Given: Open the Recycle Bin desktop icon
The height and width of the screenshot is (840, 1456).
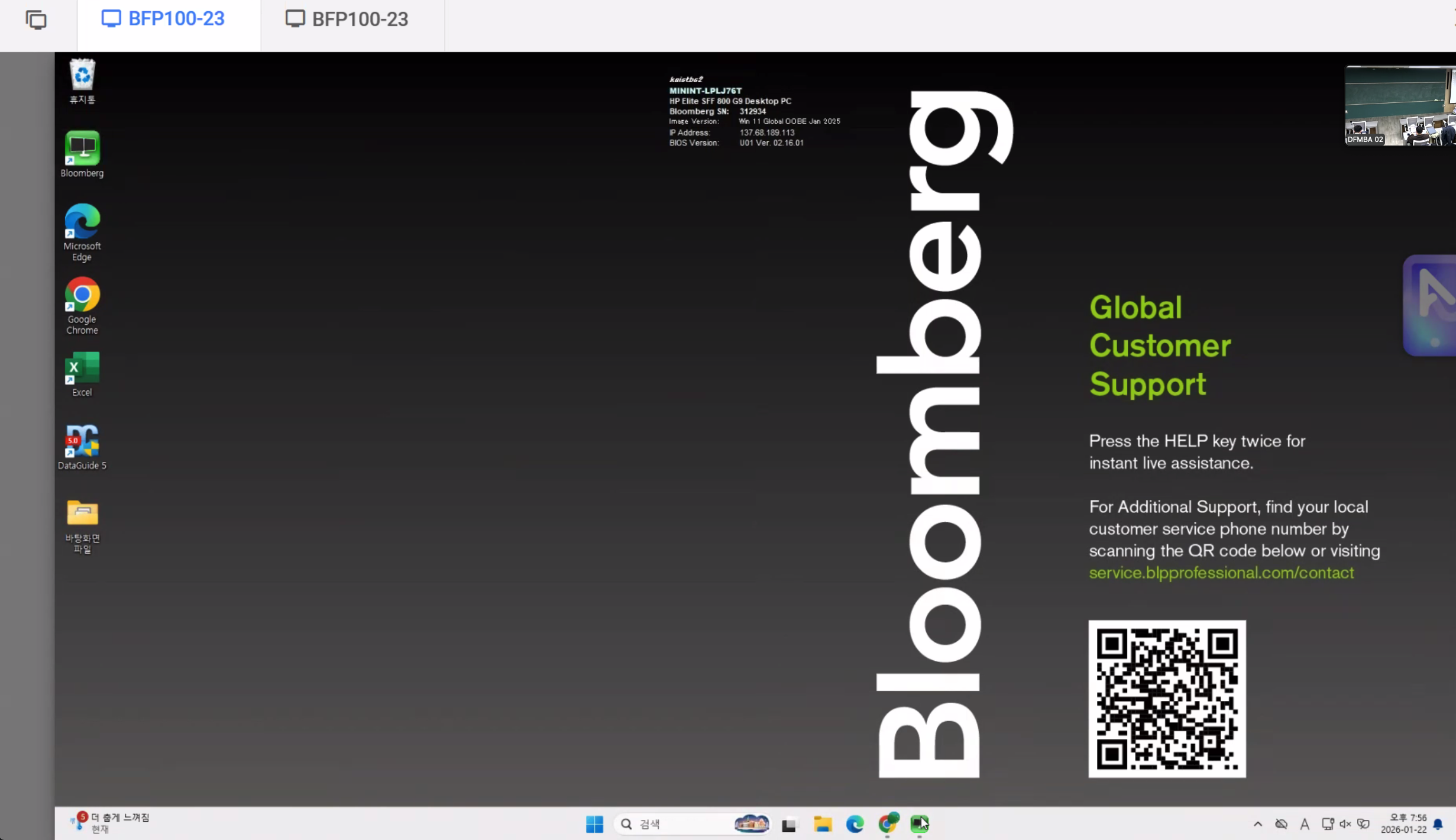Looking at the screenshot, I should [x=82, y=76].
